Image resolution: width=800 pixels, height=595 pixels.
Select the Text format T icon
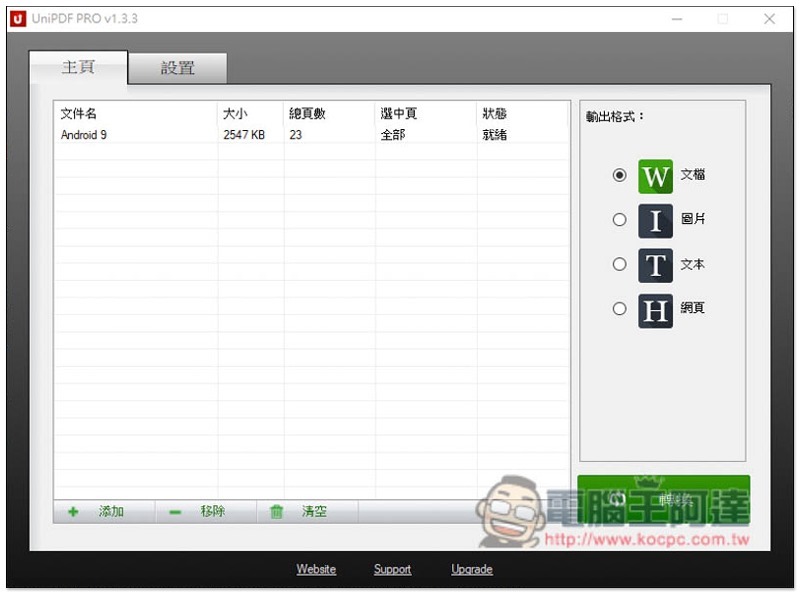tap(655, 265)
